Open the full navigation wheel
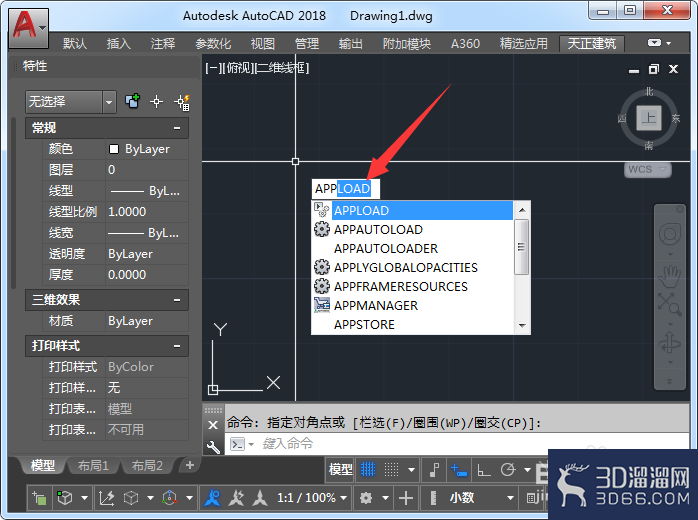The width and height of the screenshot is (698, 520). click(x=670, y=233)
